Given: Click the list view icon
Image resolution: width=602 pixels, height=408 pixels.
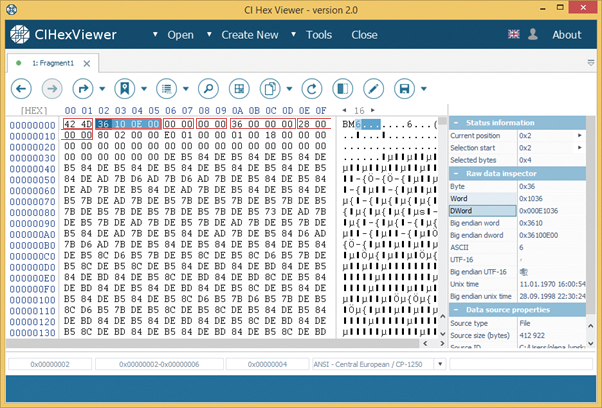Looking at the screenshot, I should click(166, 88).
